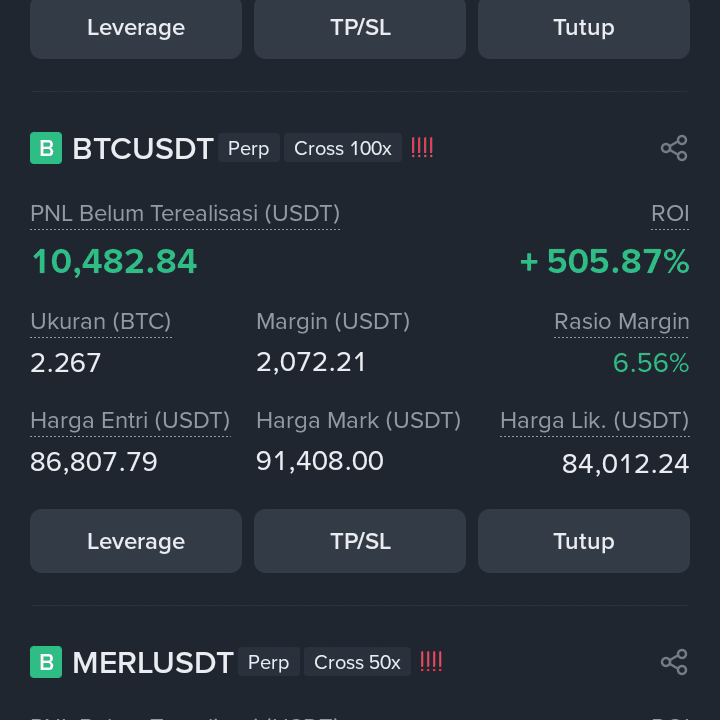Tap the red risk indicator beside BTCUSDT
The image size is (720, 720).
click(x=422, y=148)
